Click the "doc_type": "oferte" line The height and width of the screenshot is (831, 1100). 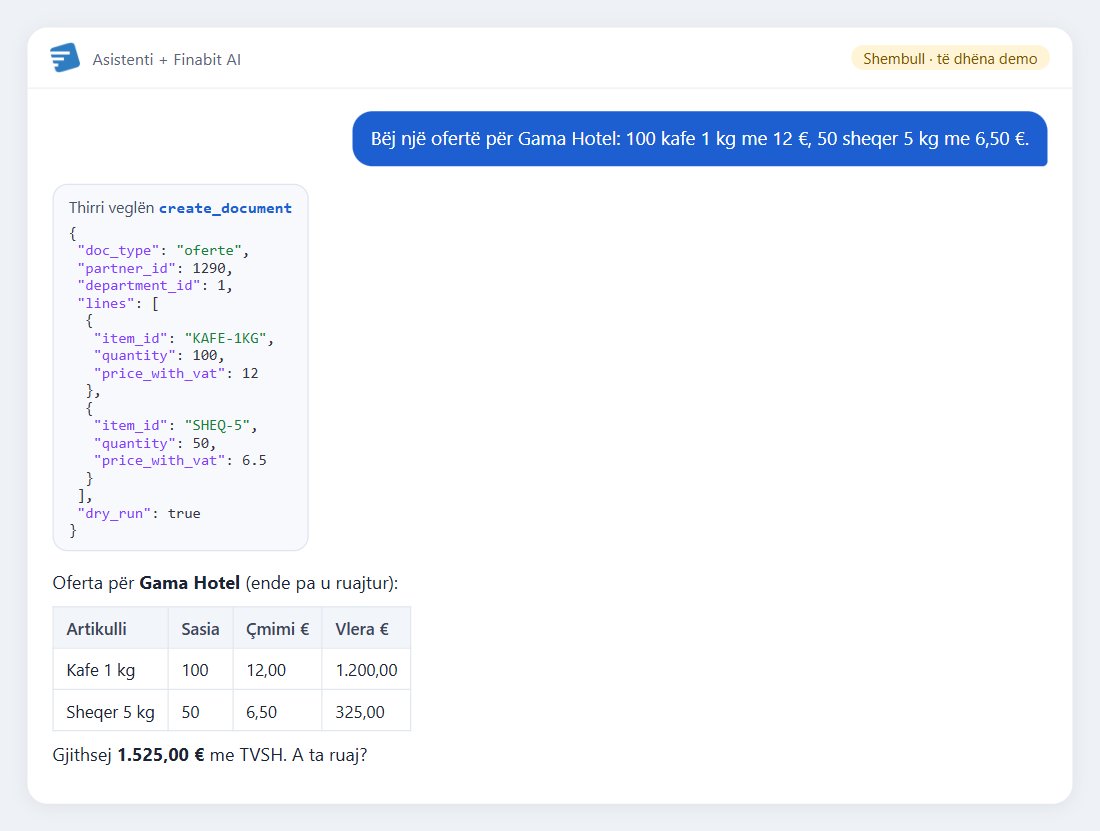pyautogui.click(x=163, y=250)
